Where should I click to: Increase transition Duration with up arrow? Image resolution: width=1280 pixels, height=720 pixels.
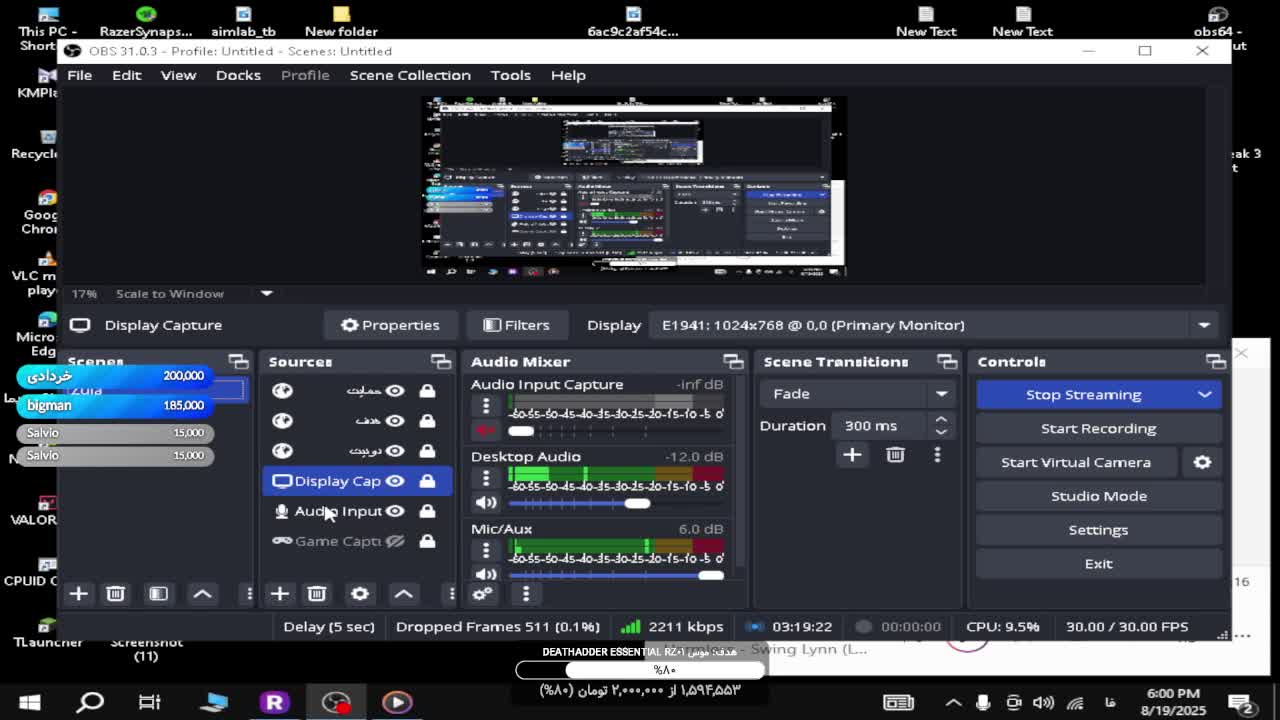[941, 420]
